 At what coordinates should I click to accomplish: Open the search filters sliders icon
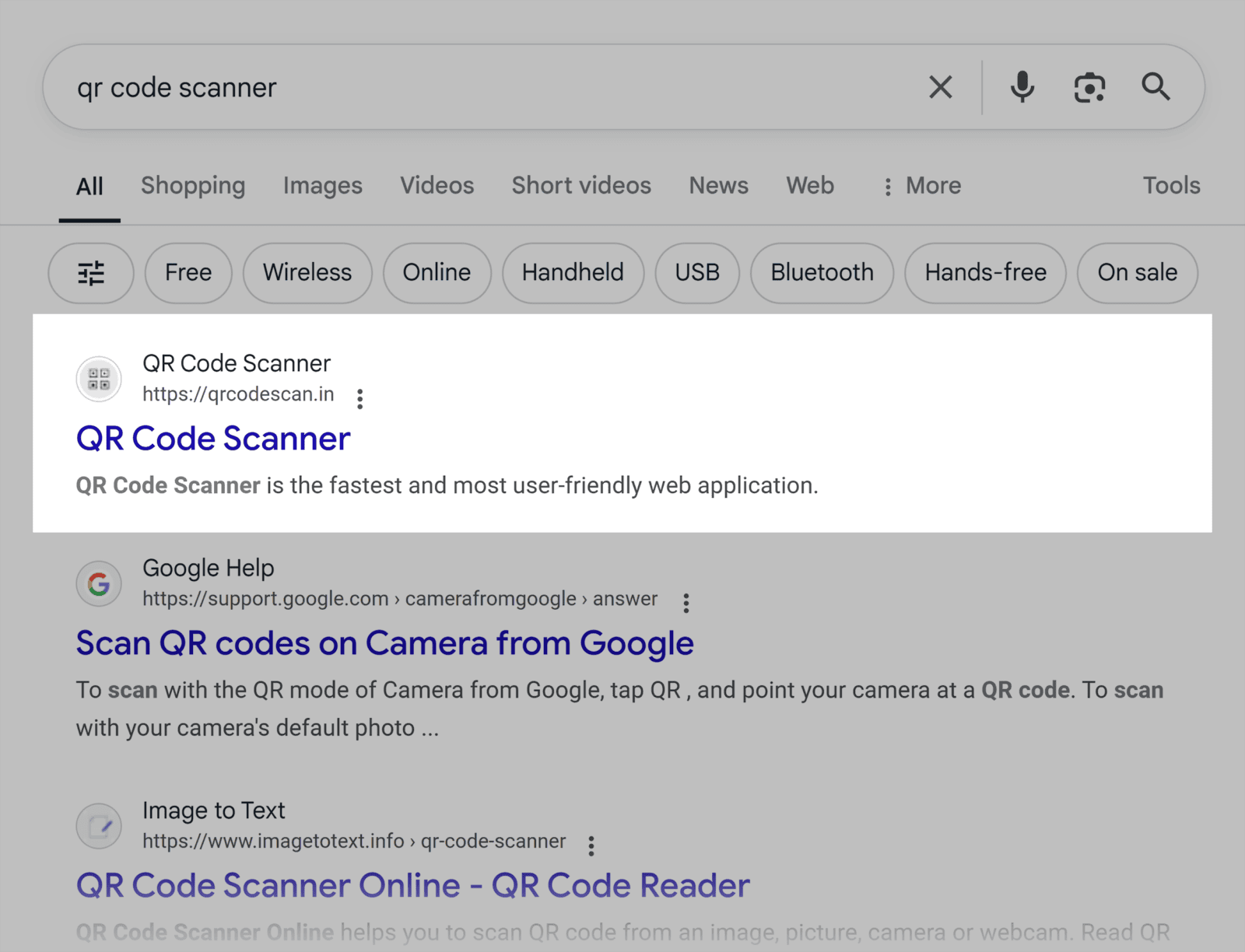point(90,273)
